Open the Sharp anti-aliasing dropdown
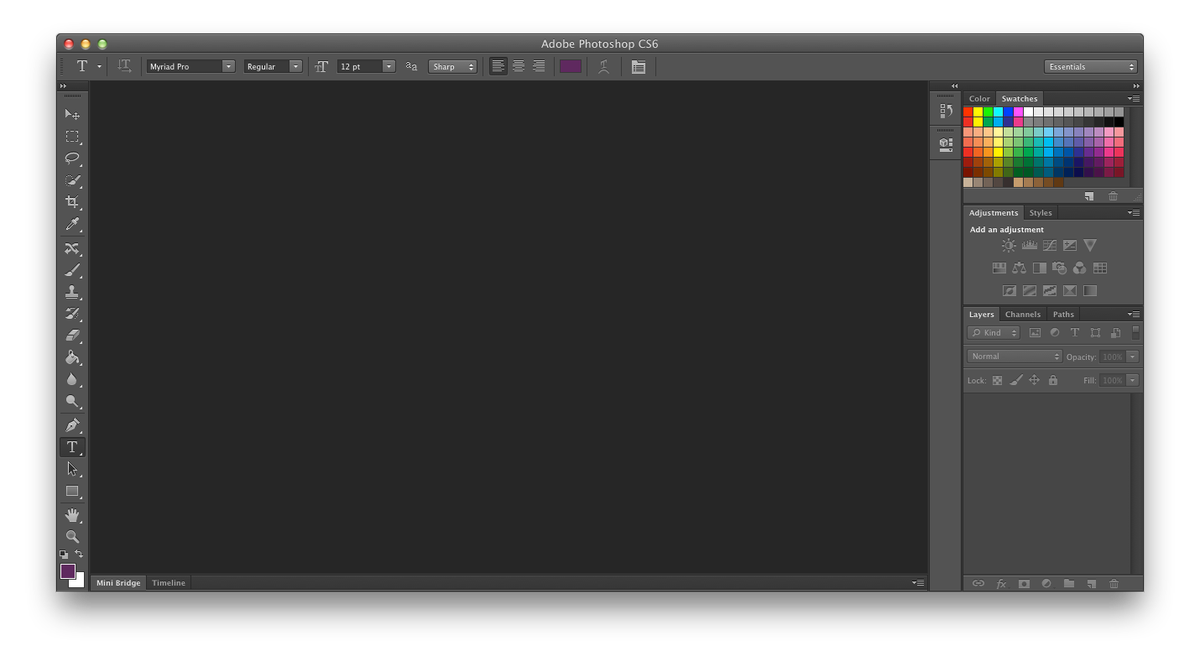 click(452, 66)
